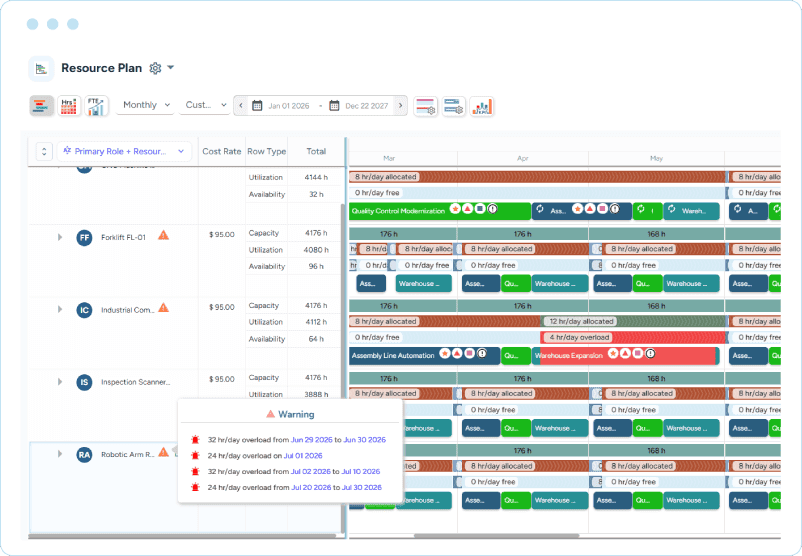
Task: Click the Forklift FL-01 resource name
Action: [x=123, y=238]
